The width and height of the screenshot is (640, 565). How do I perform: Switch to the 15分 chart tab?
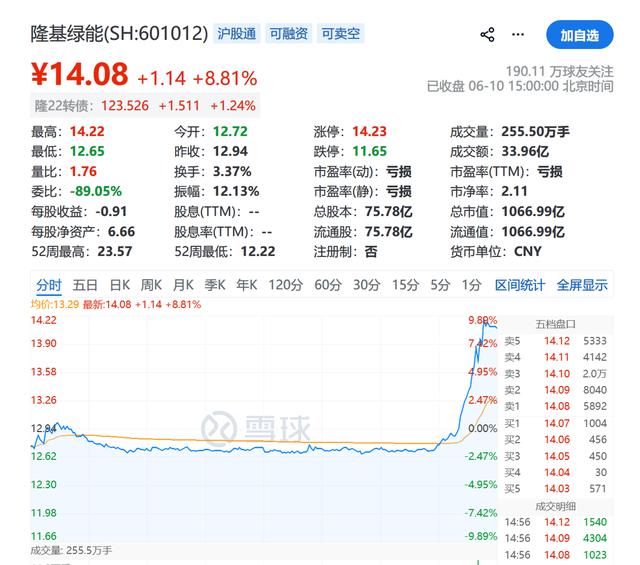click(405, 285)
